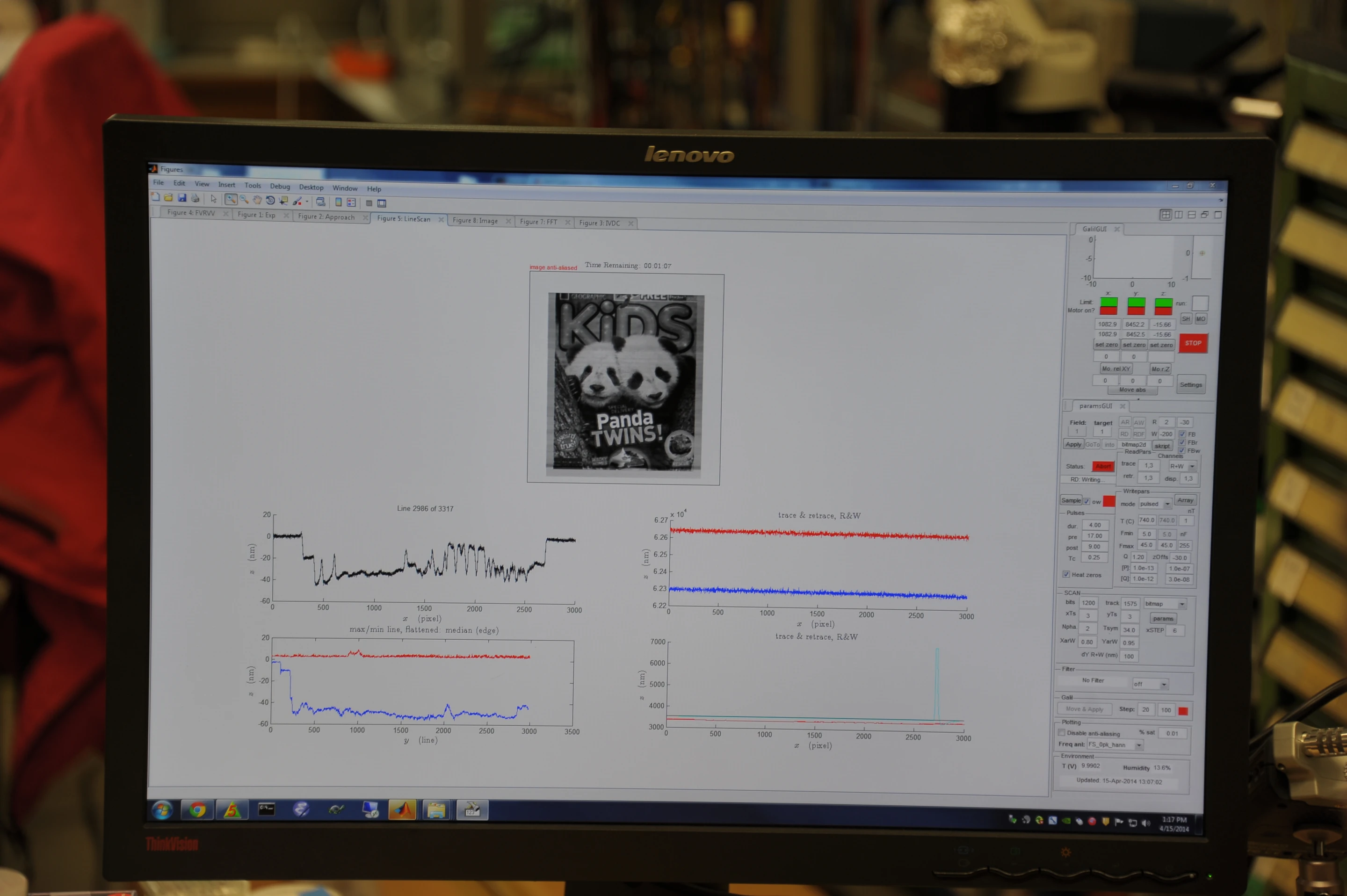Choose the top/bottom split layout icon

1192,215
